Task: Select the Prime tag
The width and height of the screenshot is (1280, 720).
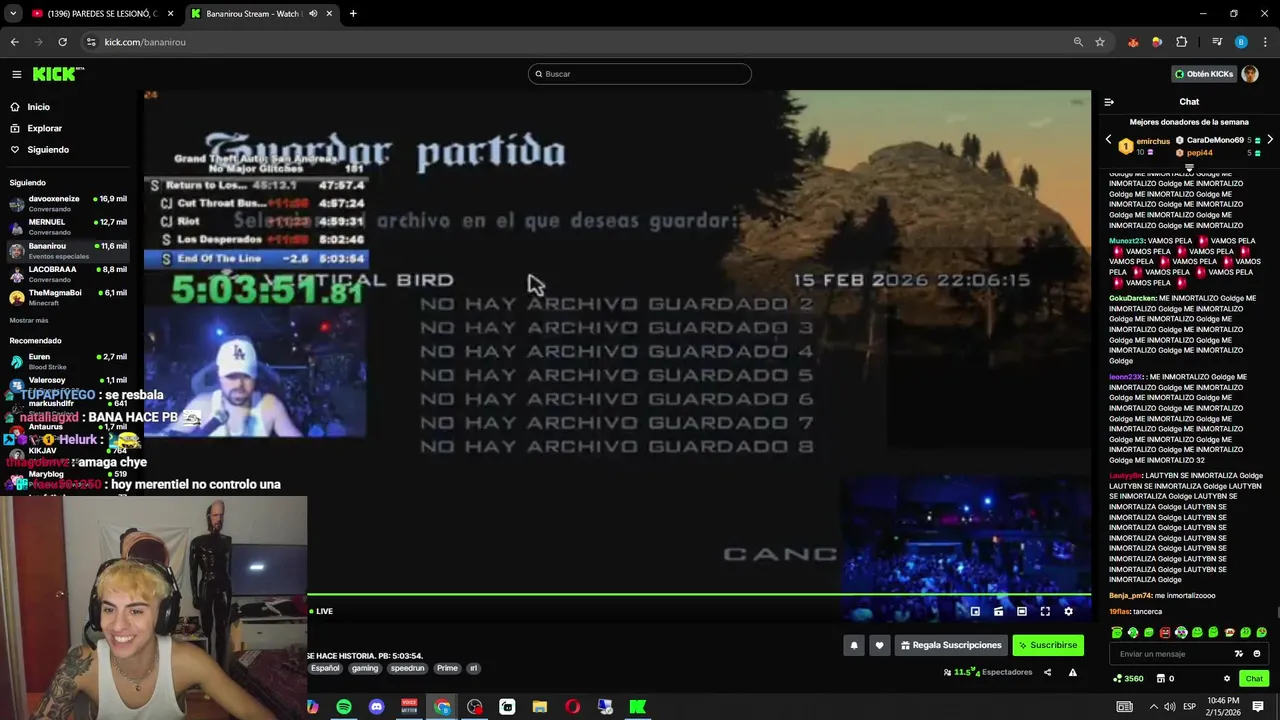Action: click(x=447, y=668)
